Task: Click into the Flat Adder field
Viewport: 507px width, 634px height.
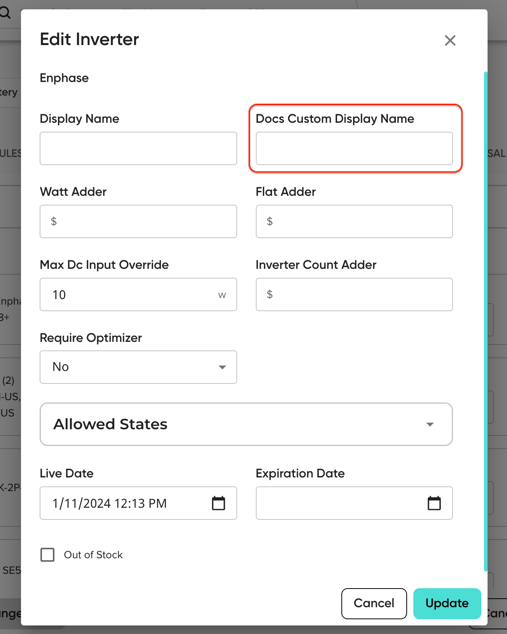Action: 354,221
